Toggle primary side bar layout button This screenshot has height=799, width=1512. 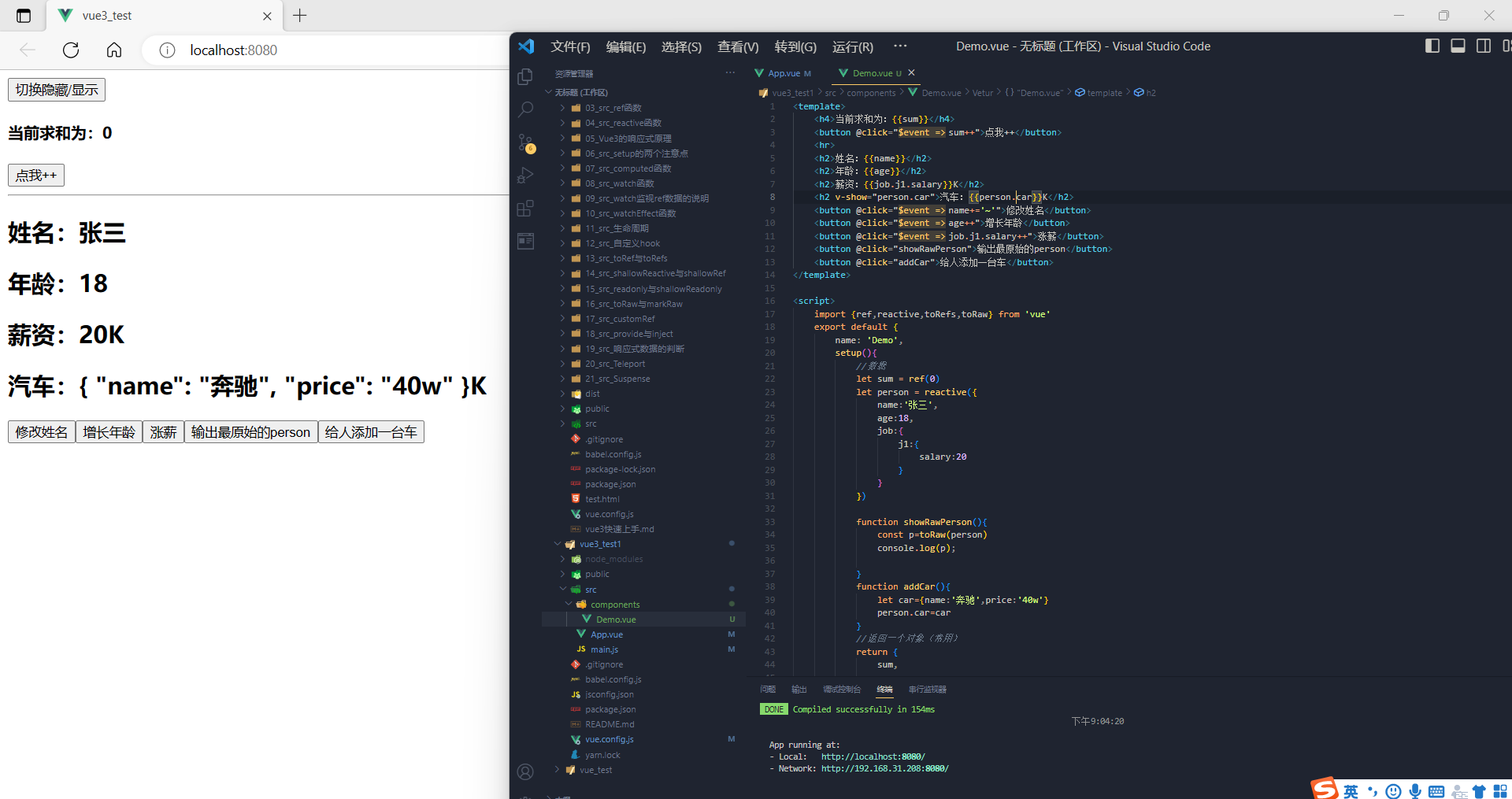[1432, 46]
